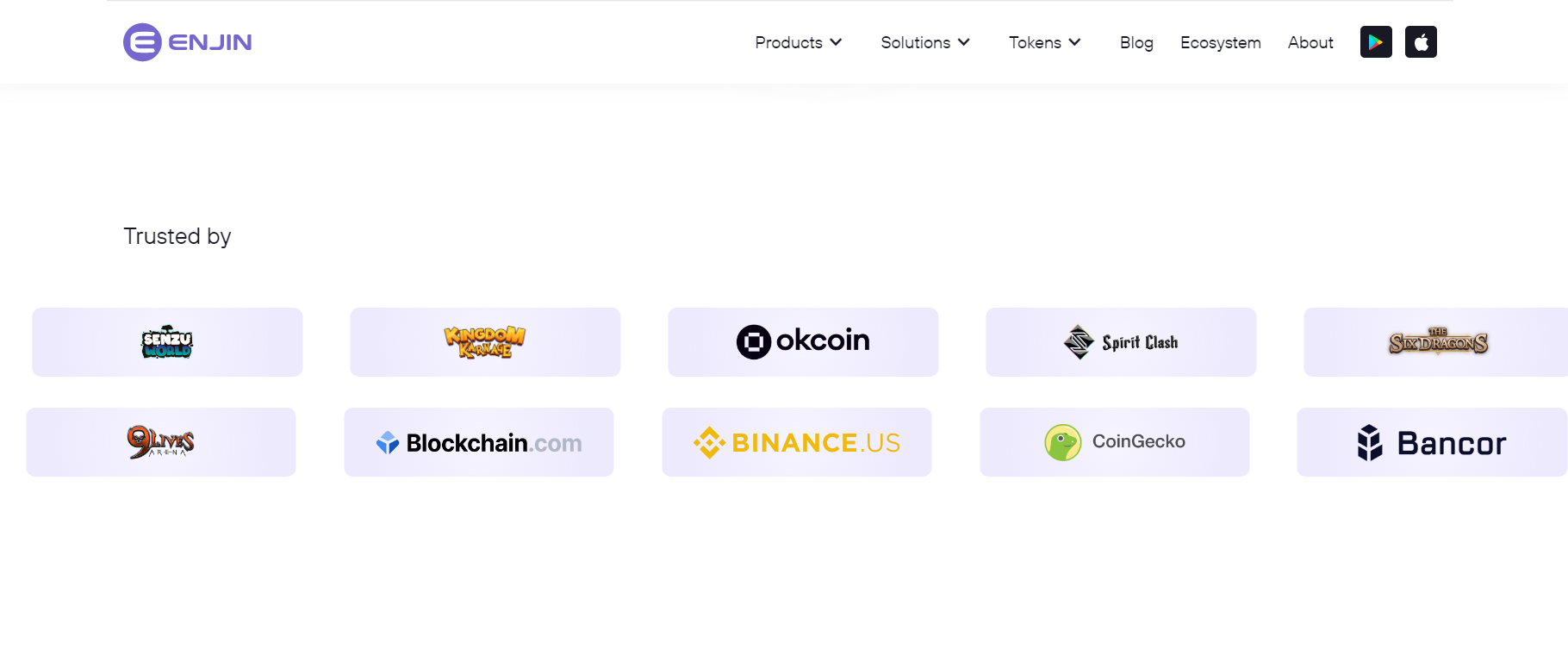Click The Six Dragons partner card
The width and height of the screenshot is (1568, 668).
[x=1438, y=341]
